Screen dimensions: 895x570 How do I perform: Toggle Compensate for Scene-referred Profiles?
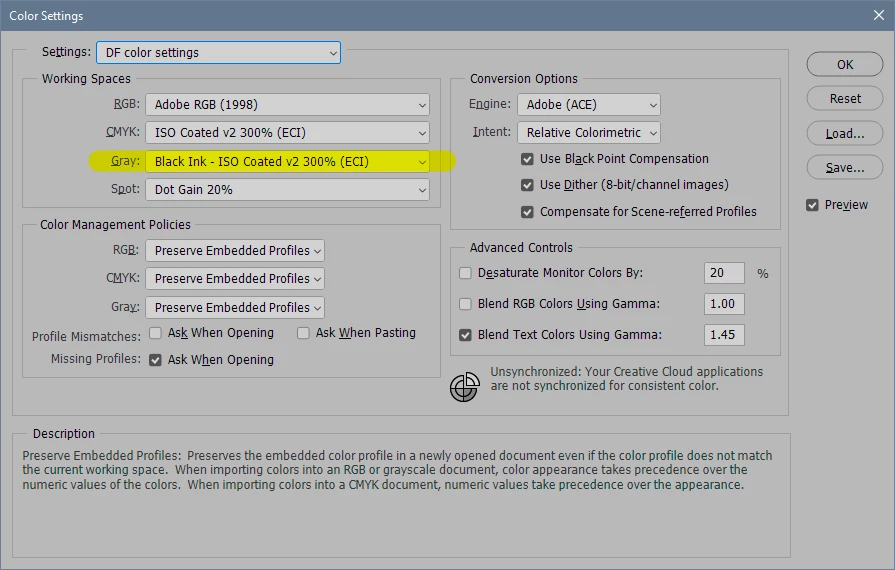point(527,212)
